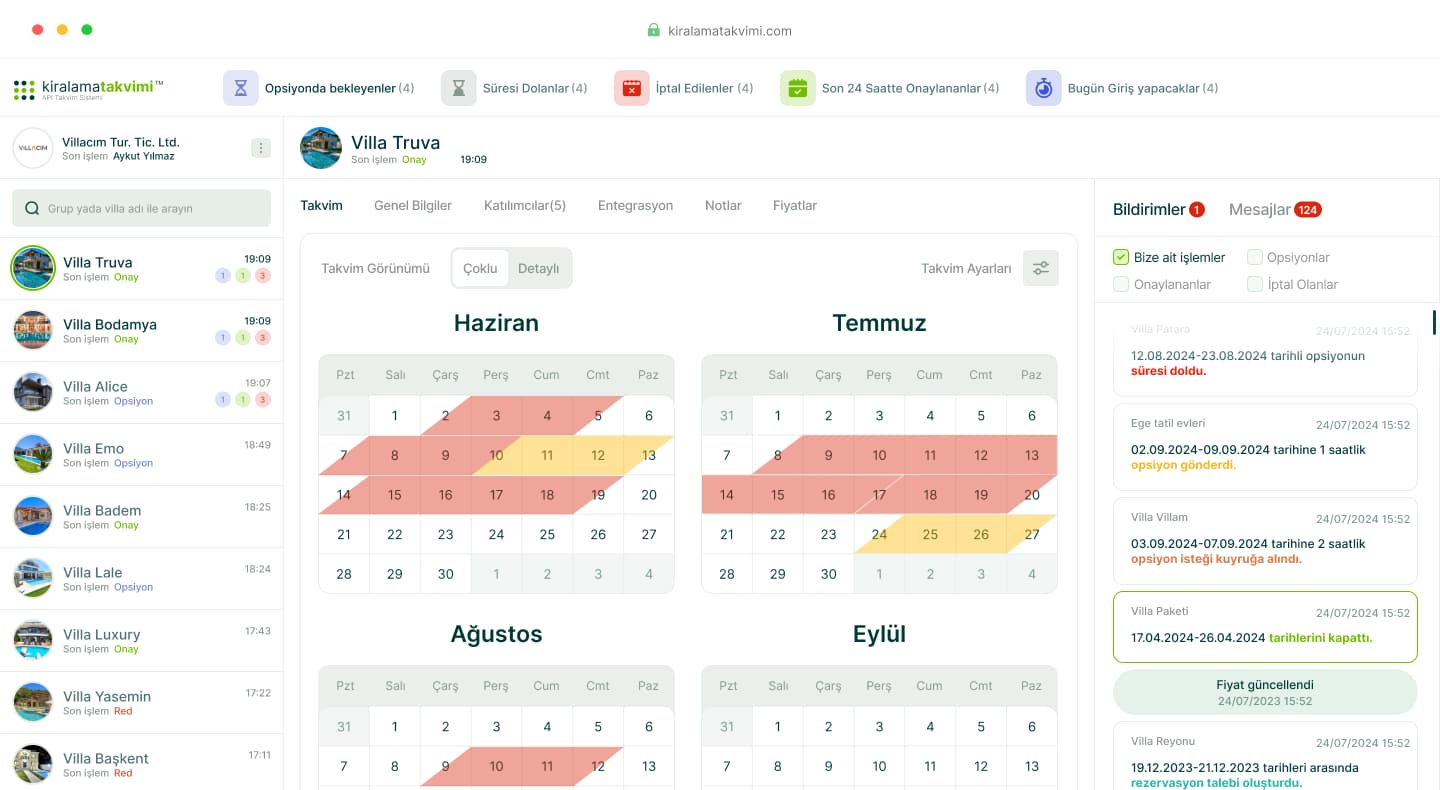Open the Villacım company three-dot menu

(x=261, y=148)
